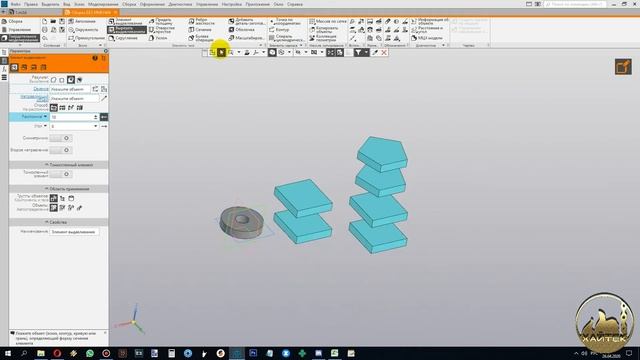Choose Точка по координатам tool

[286, 21]
